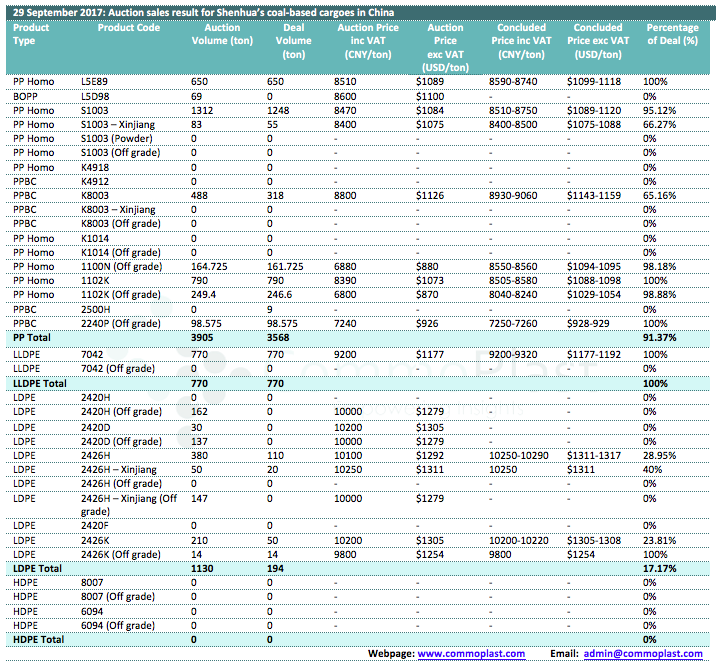Select the L5D98 product code cell
716x666 pixels.
click(96, 94)
